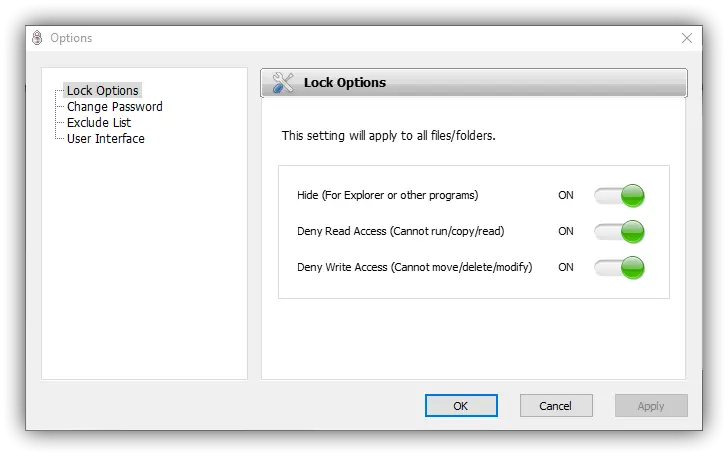Image resolution: width=728 pixels, height=456 pixels.
Task: Go to the Exclude List section
Action: [98, 123]
